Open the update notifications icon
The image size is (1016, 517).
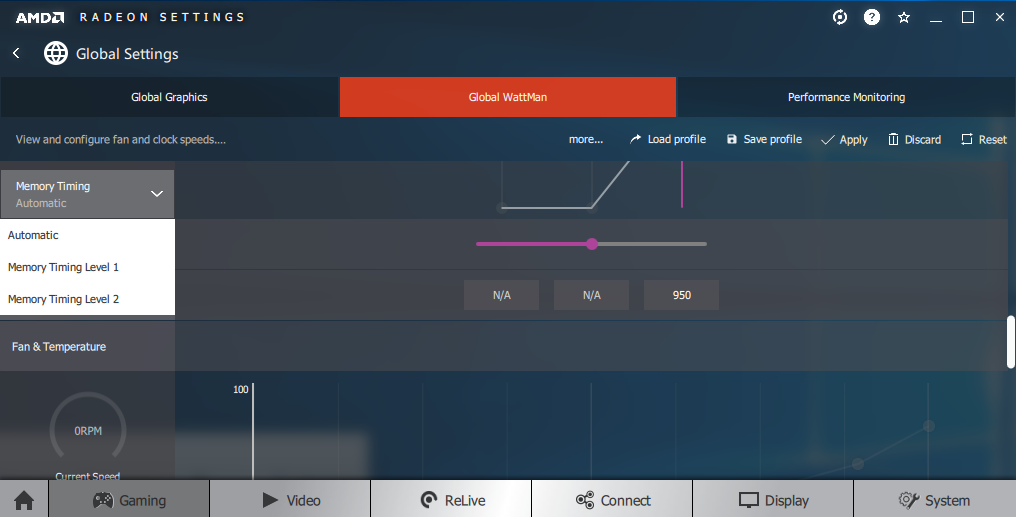point(840,17)
